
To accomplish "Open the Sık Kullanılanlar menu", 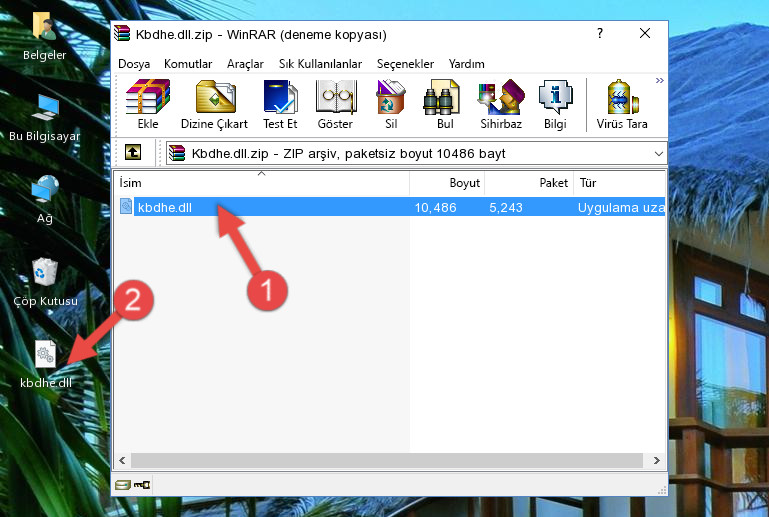I will (x=320, y=64).
